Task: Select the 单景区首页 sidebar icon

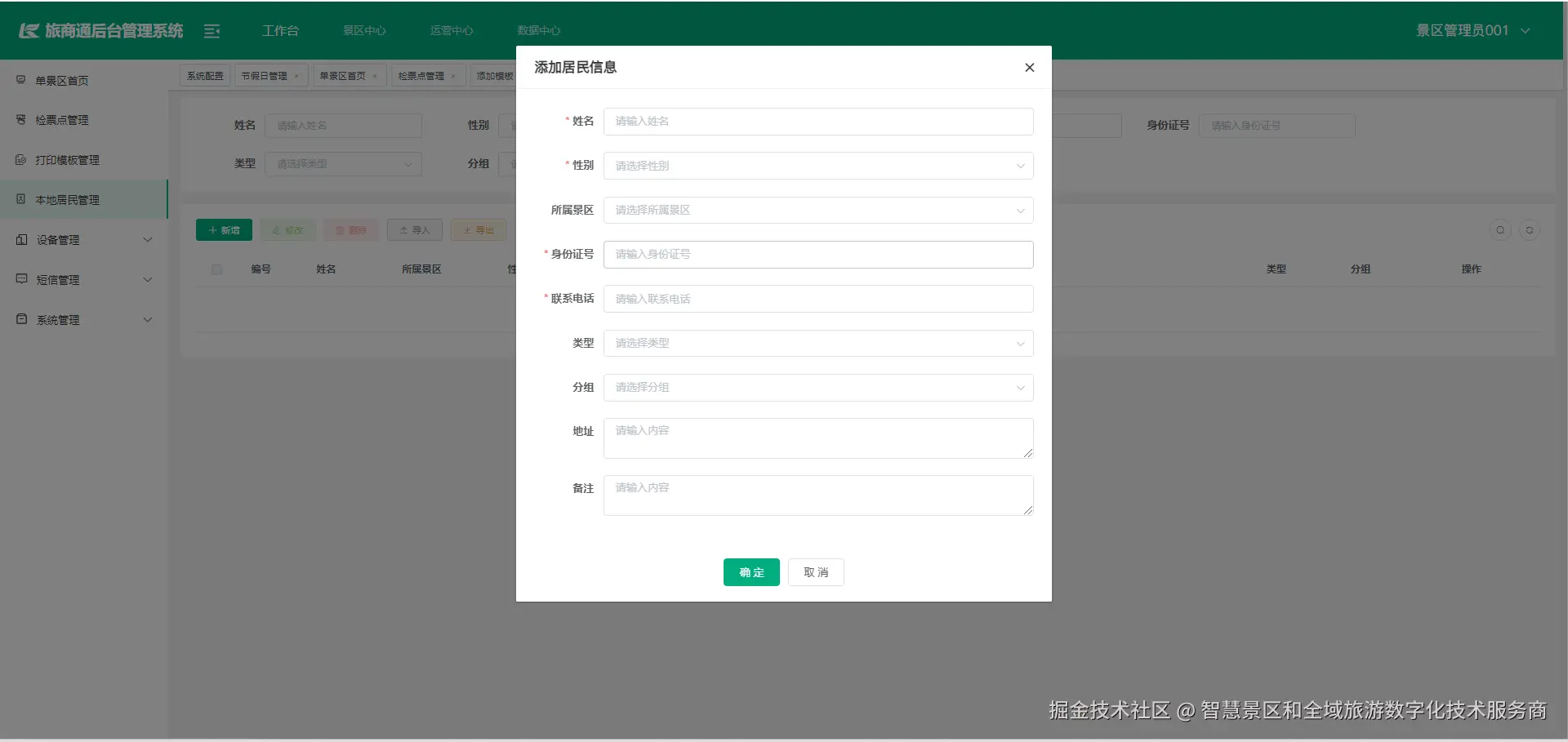Action: pyautogui.click(x=20, y=80)
